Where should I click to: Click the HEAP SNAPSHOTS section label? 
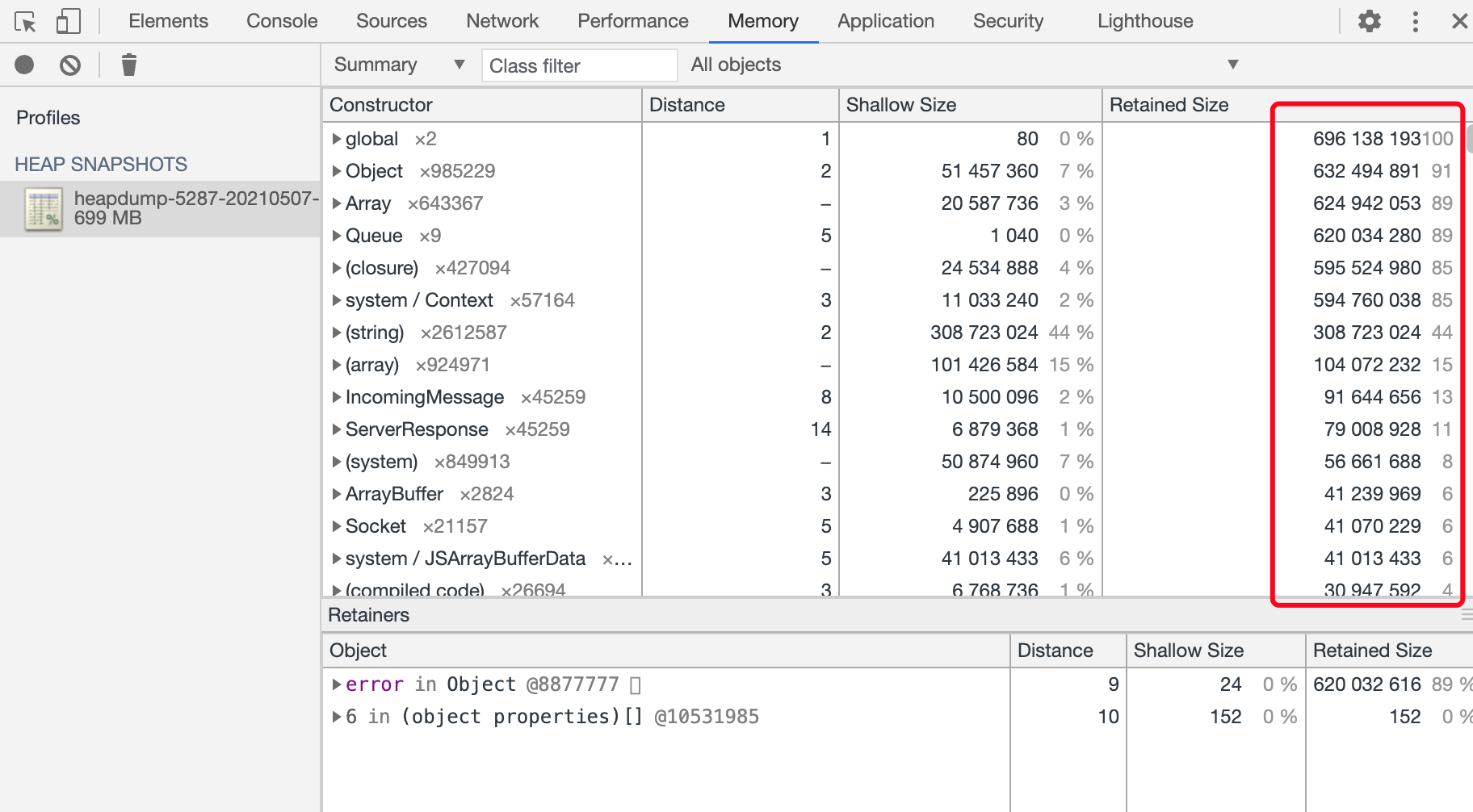tap(101, 165)
